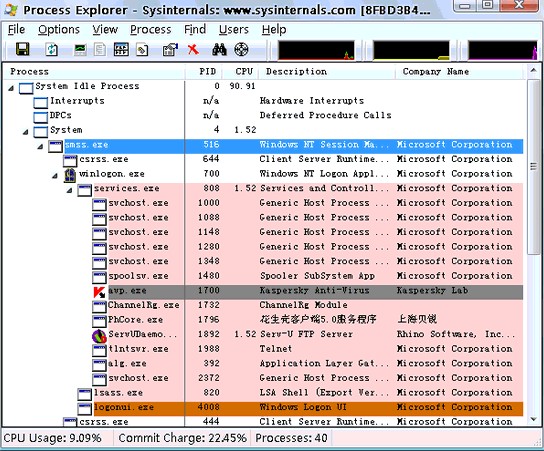Screen dimensions: 544x451
Task: Click the icon next to System Idle Process
Action: 26,88
